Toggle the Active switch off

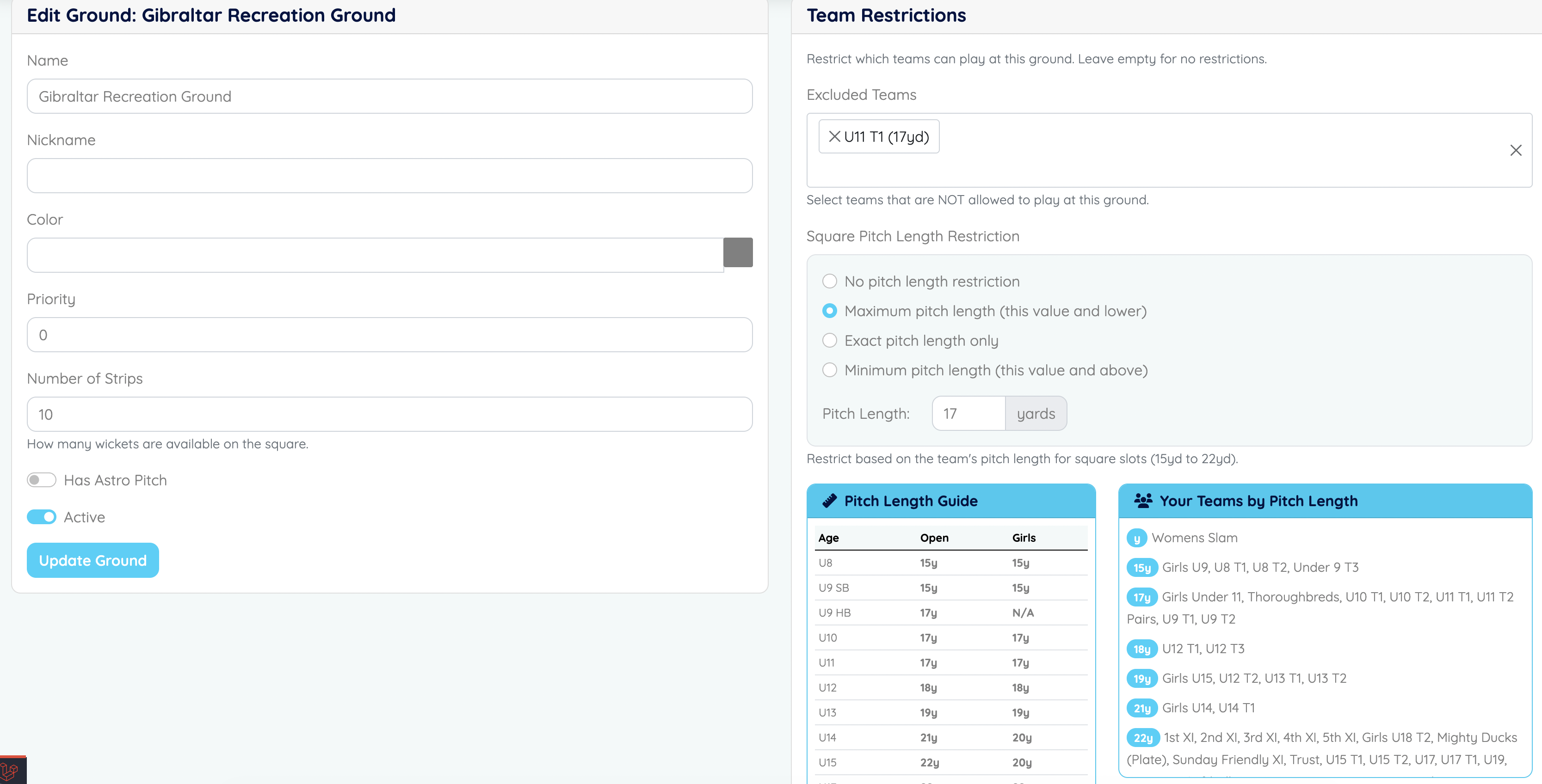[41, 517]
